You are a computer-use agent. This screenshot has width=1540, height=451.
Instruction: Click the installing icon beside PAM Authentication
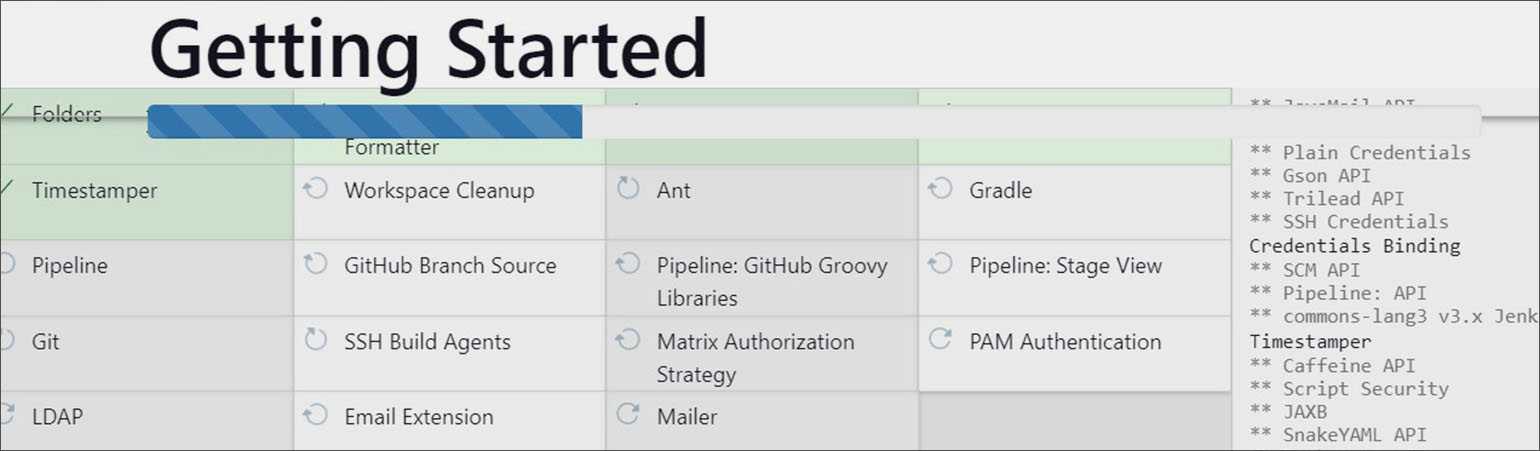(x=940, y=340)
